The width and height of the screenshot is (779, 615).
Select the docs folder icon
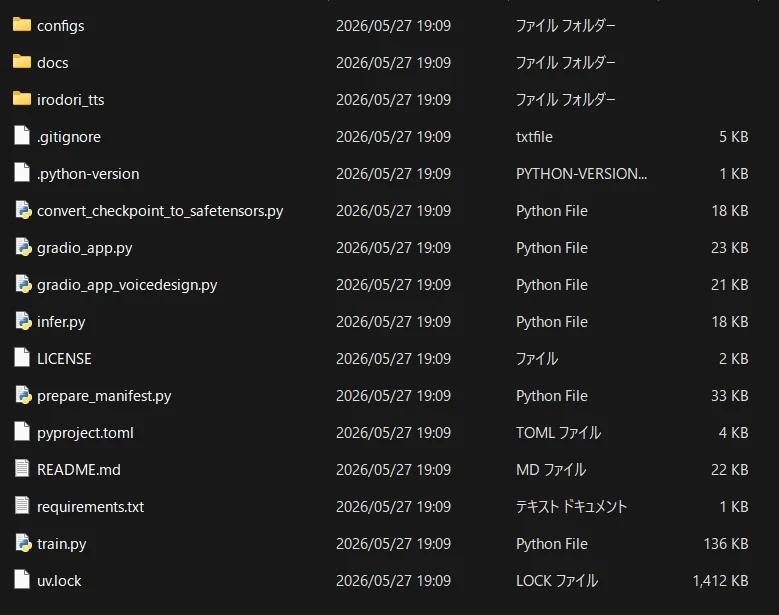click(22, 62)
